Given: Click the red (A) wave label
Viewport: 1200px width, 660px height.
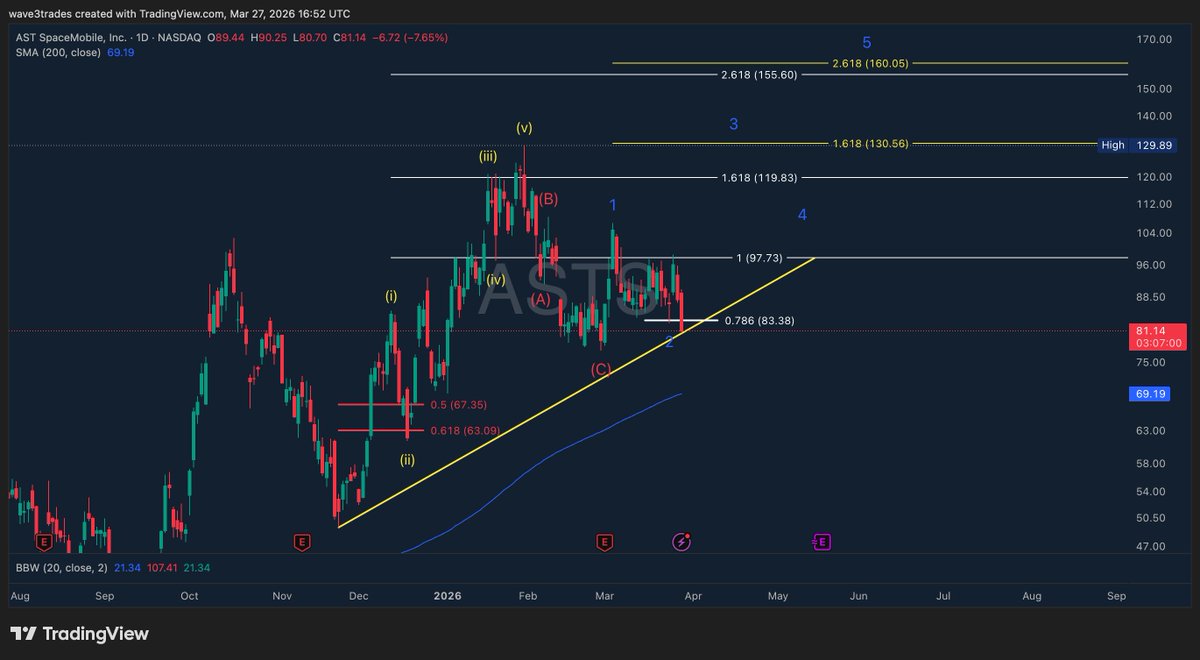Looking at the screenshot, I should point(542,299).
